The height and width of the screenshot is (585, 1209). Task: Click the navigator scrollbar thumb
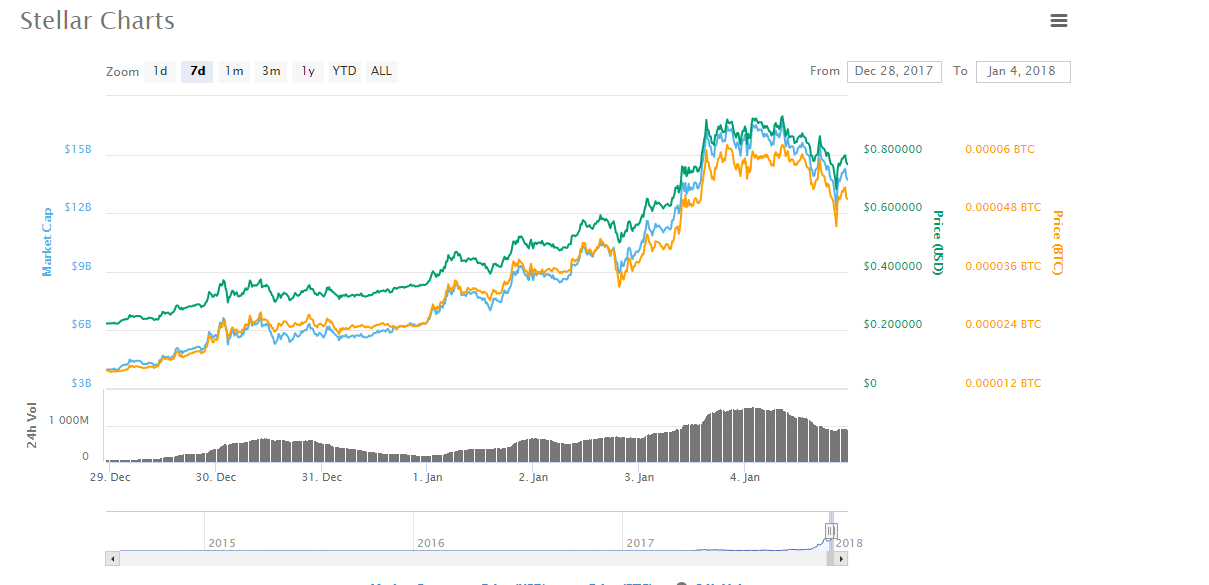pos(830,559)
